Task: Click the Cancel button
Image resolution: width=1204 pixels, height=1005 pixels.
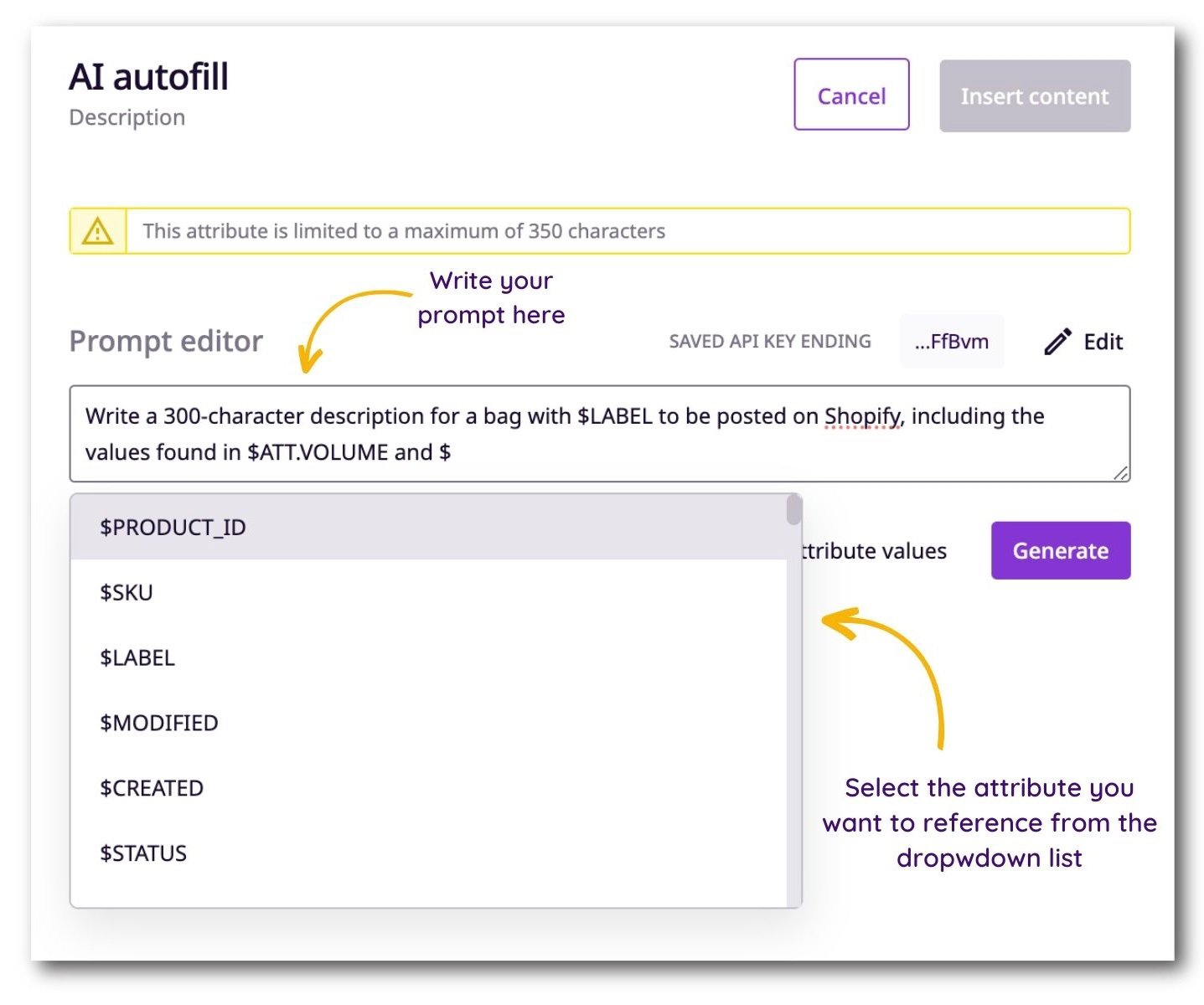Action: click(850, 95)
